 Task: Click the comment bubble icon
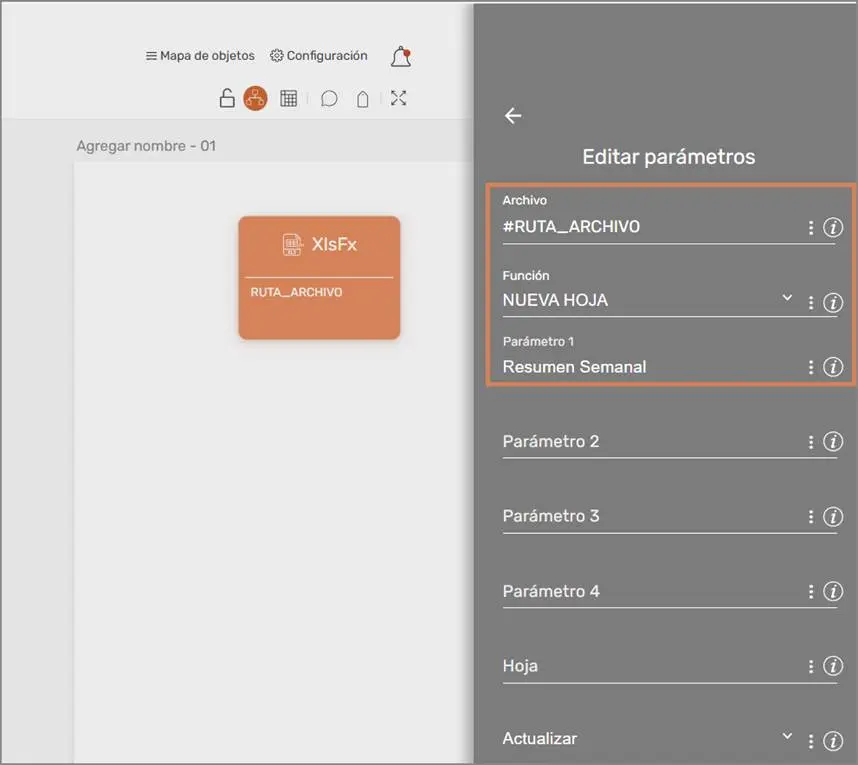tap(329, 98)
